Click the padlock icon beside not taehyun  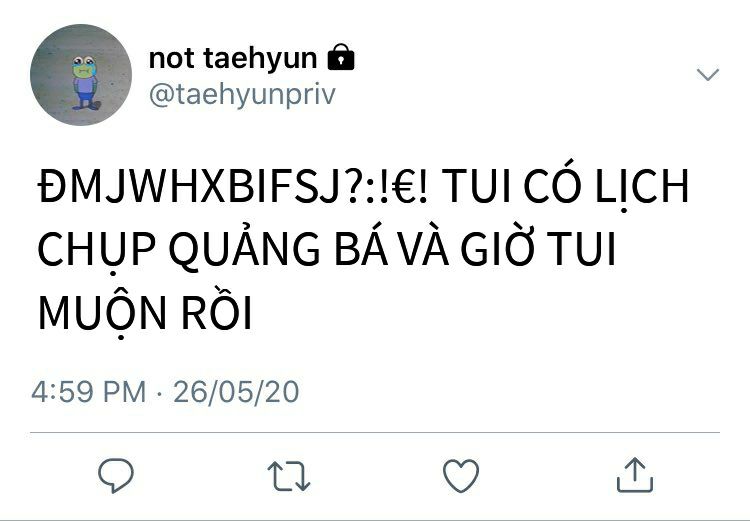pyautogui.click(x=341, y=57)
